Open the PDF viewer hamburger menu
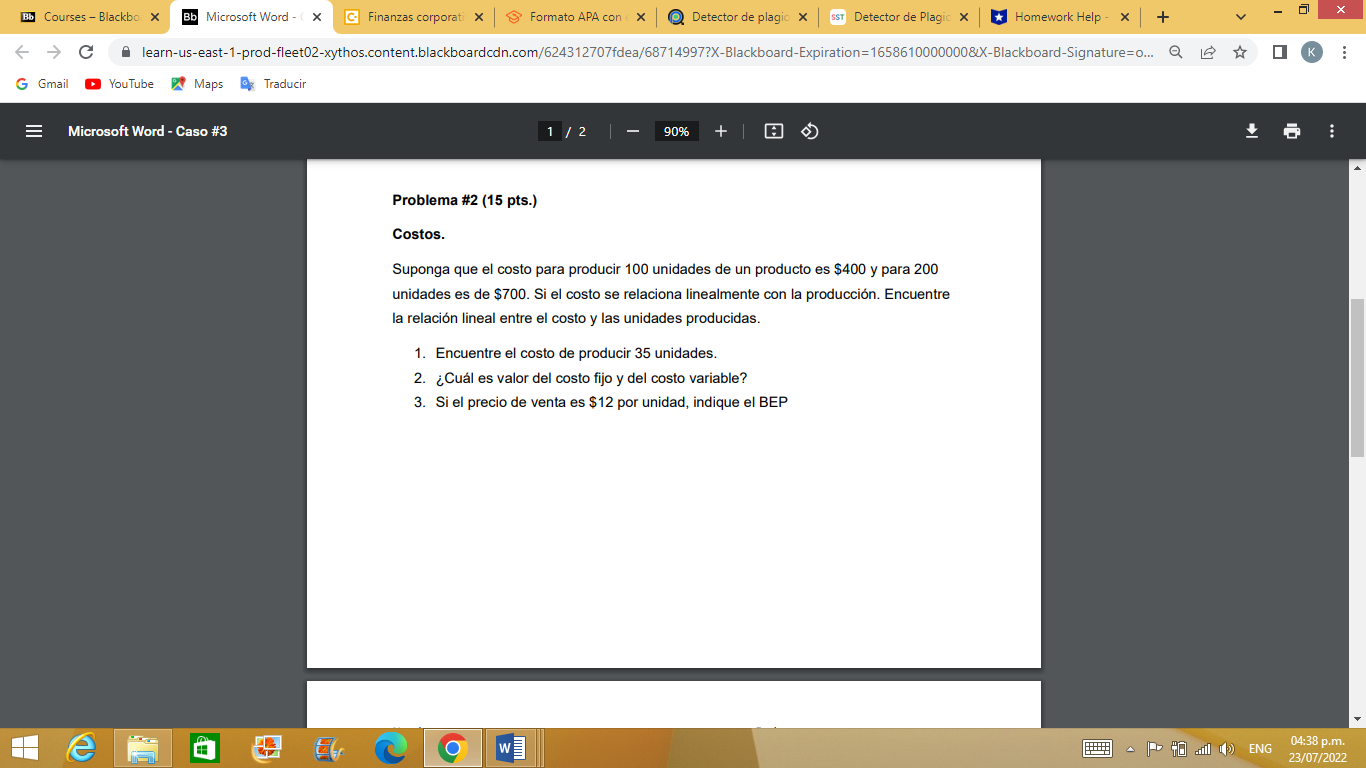This screenshot has width=1366, height=768. [x=33, y=130]
